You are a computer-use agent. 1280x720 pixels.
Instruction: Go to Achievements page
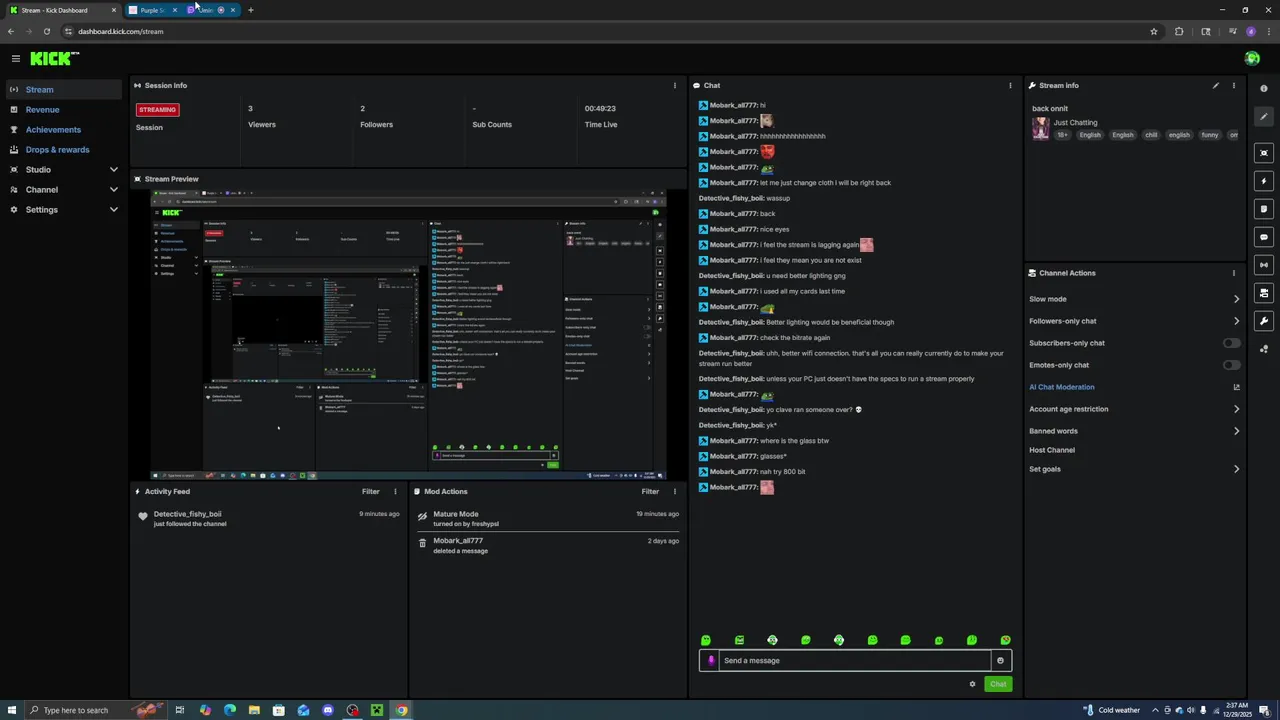click(x=53, y=130)
